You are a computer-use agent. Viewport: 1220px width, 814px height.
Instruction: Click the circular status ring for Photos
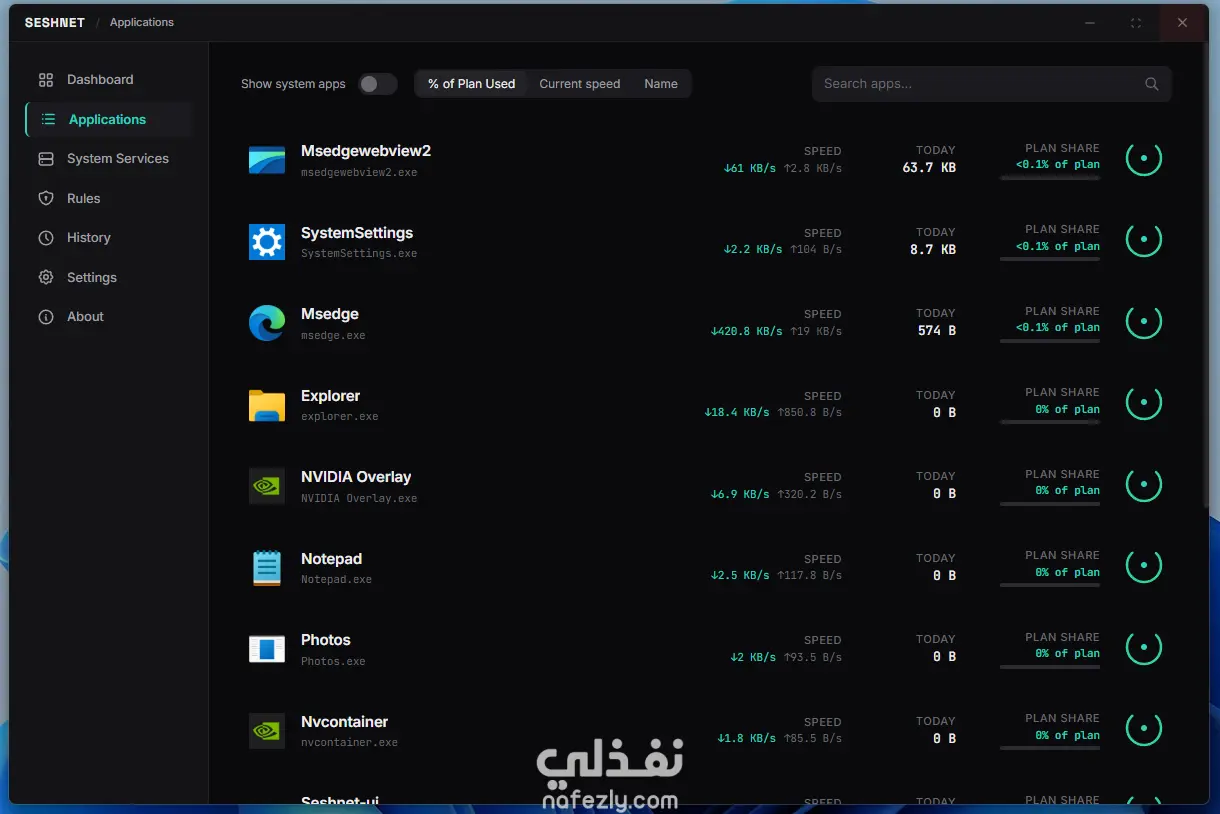pyautogui.click(x=1144, y=647)
